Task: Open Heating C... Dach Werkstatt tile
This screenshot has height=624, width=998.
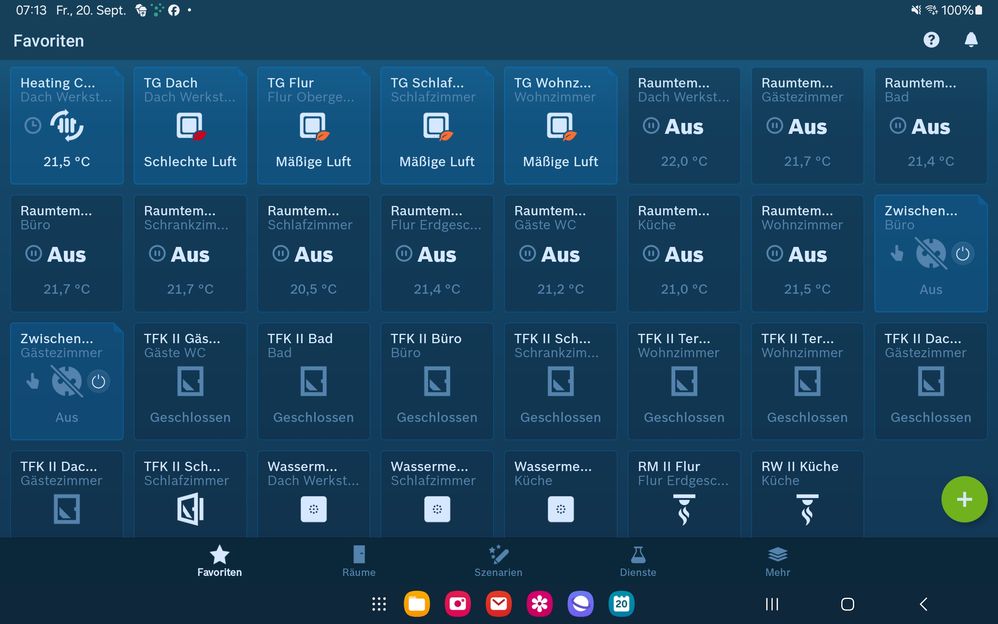Action: point(67,126)
